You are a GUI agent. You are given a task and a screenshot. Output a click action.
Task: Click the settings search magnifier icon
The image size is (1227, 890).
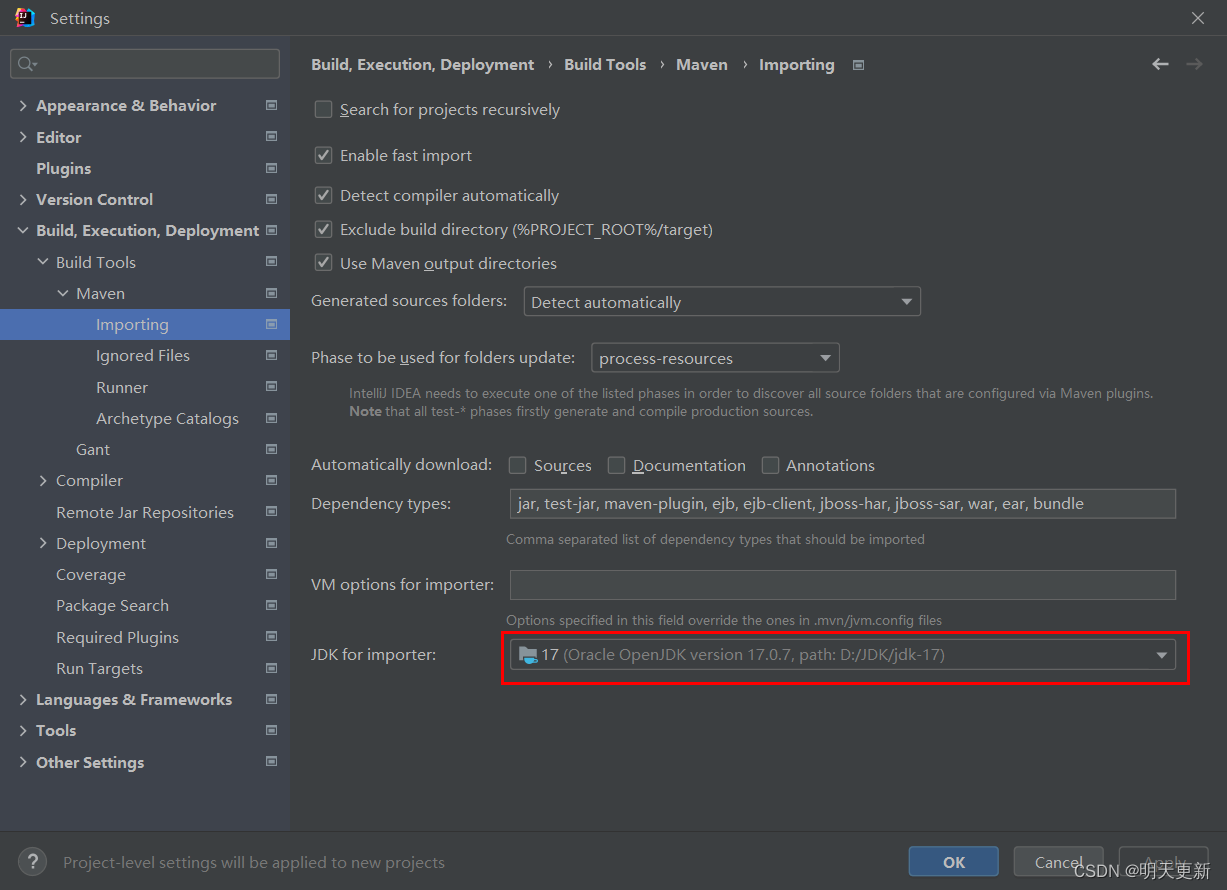pos(27,64)
